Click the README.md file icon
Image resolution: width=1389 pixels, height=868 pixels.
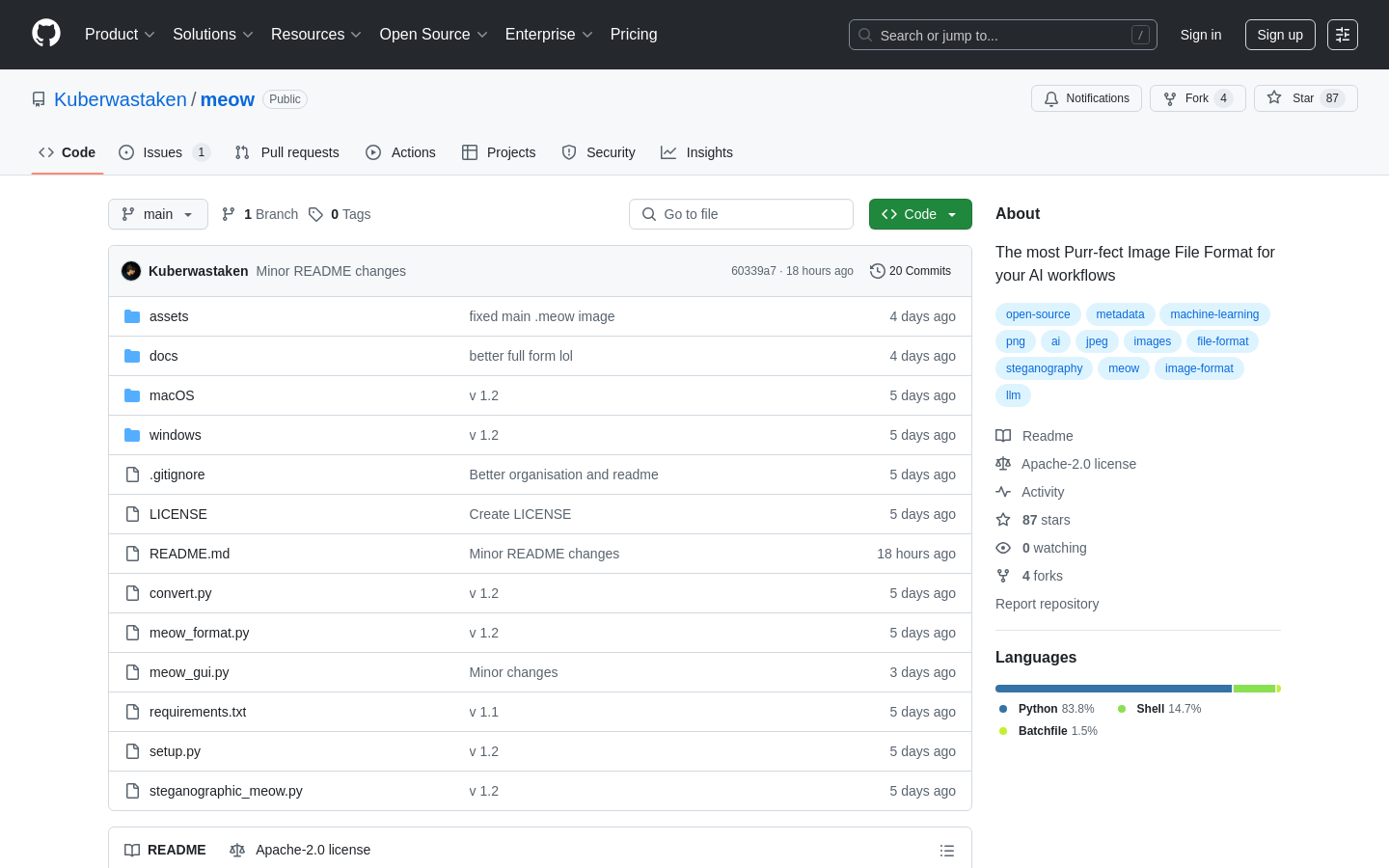point(132,554)
